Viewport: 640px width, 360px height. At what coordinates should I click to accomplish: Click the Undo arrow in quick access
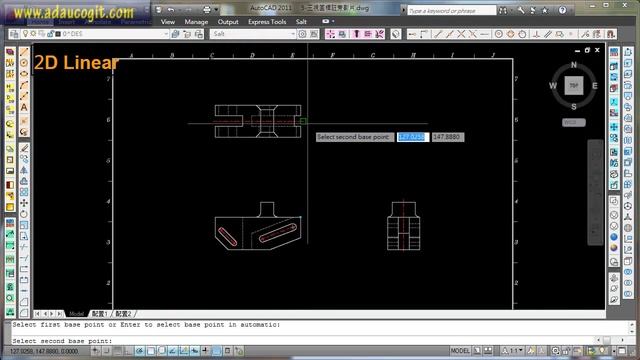click(171, 9)
